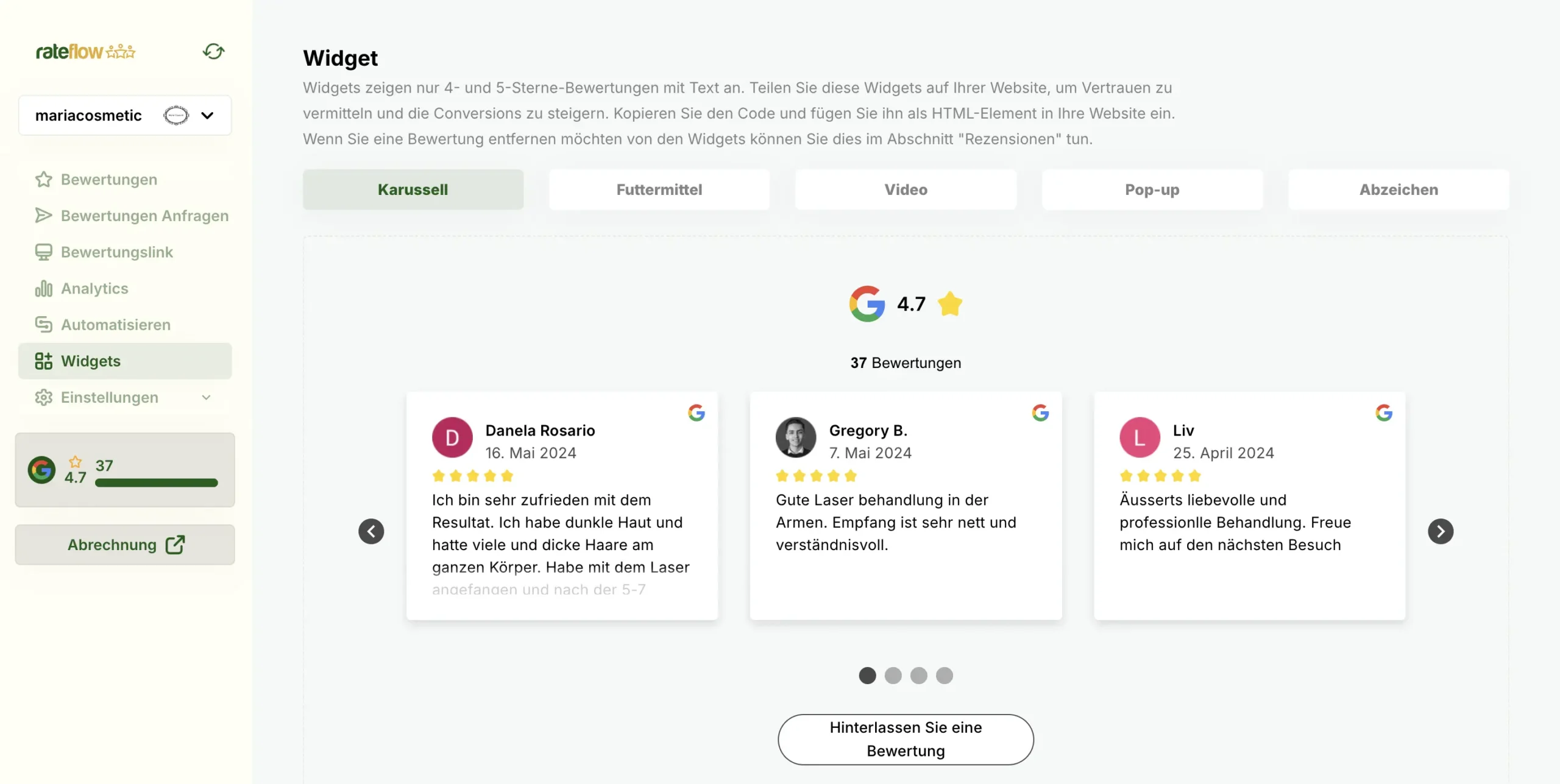Click the Einstellungen gear icon
Screen dimensions: 1560x784
coord(43,397)
